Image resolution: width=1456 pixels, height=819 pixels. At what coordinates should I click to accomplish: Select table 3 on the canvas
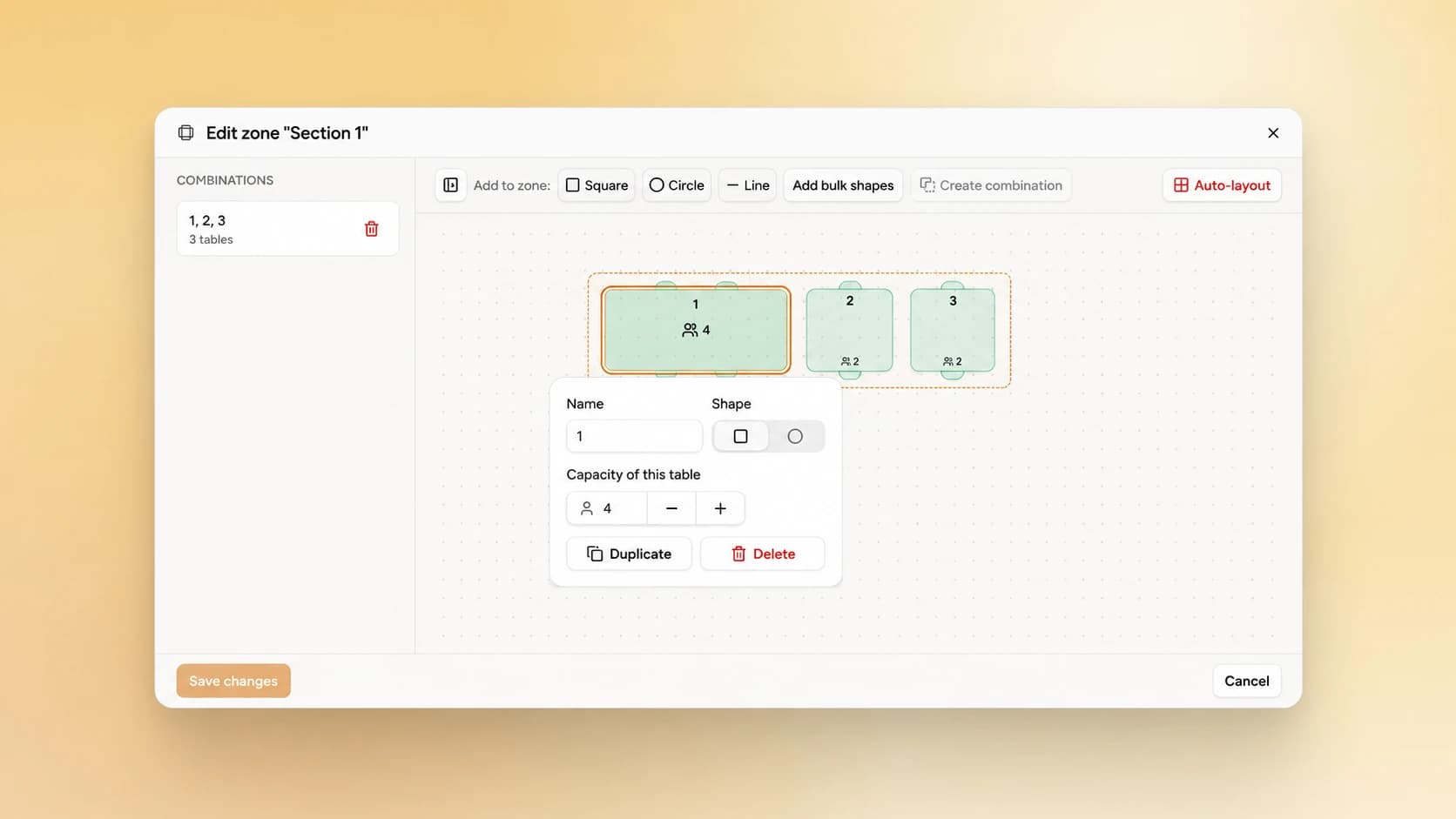point(953,331)
